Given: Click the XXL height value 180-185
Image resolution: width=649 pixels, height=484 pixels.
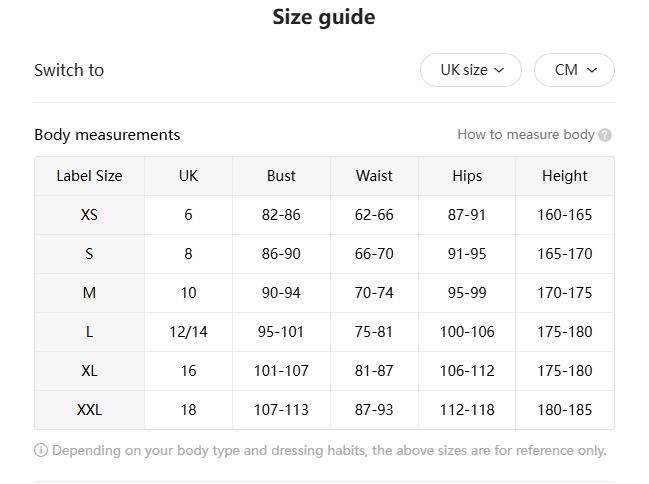Looking at the screenshot, I should (565, 410).
